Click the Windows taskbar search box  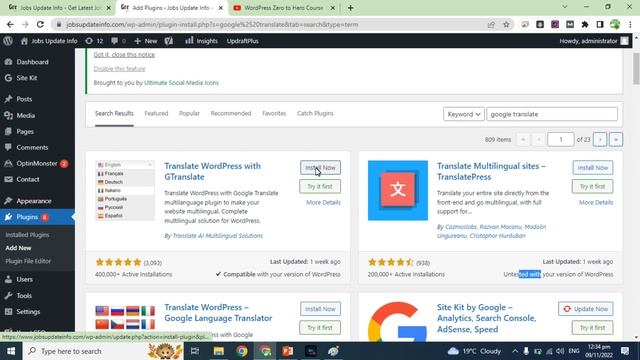pyautogui.click(x=103, y=351)
